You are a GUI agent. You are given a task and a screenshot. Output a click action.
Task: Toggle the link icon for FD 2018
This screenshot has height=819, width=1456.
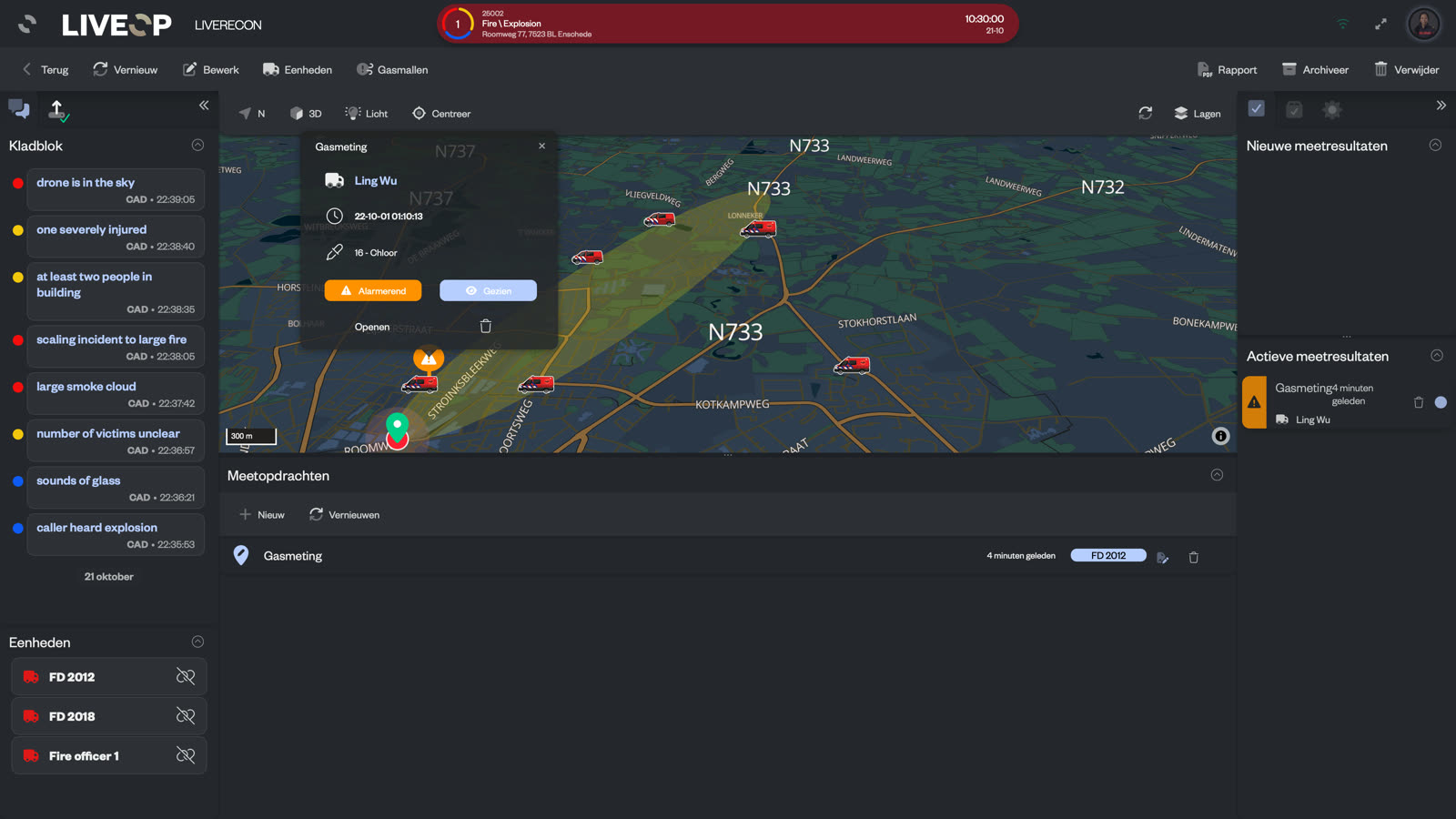[x=186, y=716]
